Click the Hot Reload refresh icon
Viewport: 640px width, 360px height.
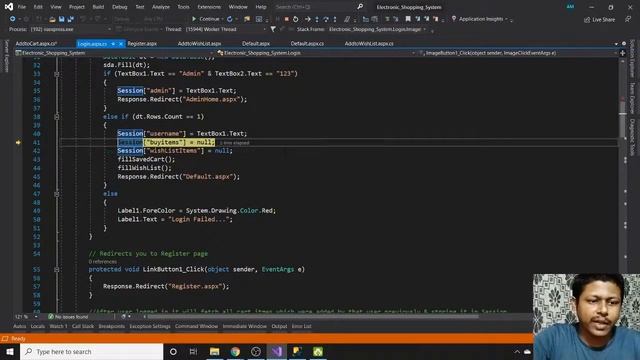point(230,19)
